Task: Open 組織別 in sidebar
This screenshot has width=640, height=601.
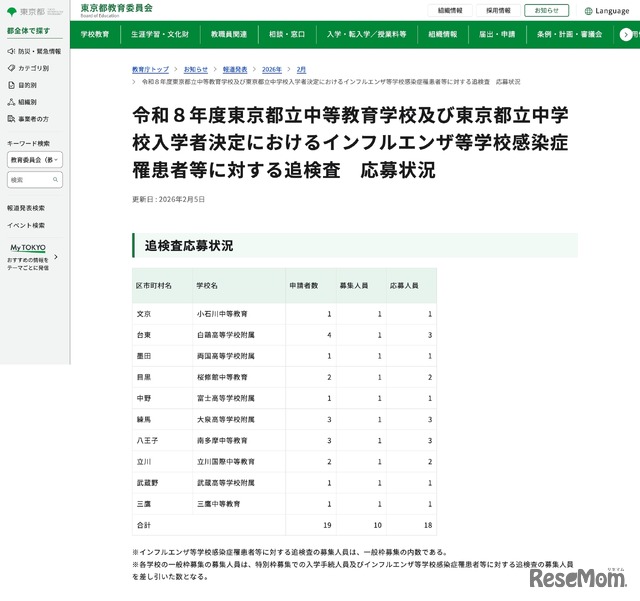Action: point(27,102)
